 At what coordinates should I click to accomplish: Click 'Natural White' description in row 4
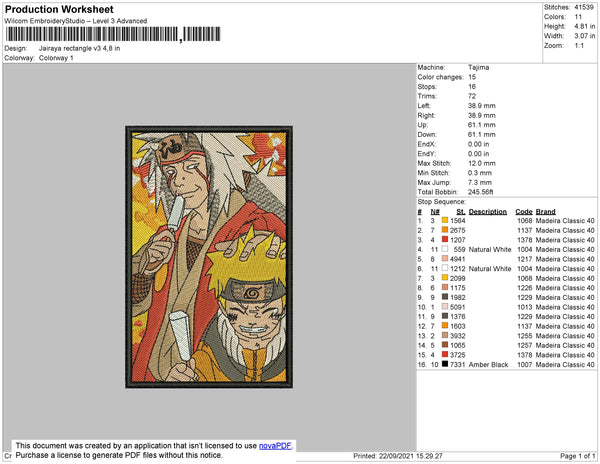point(490,249)
